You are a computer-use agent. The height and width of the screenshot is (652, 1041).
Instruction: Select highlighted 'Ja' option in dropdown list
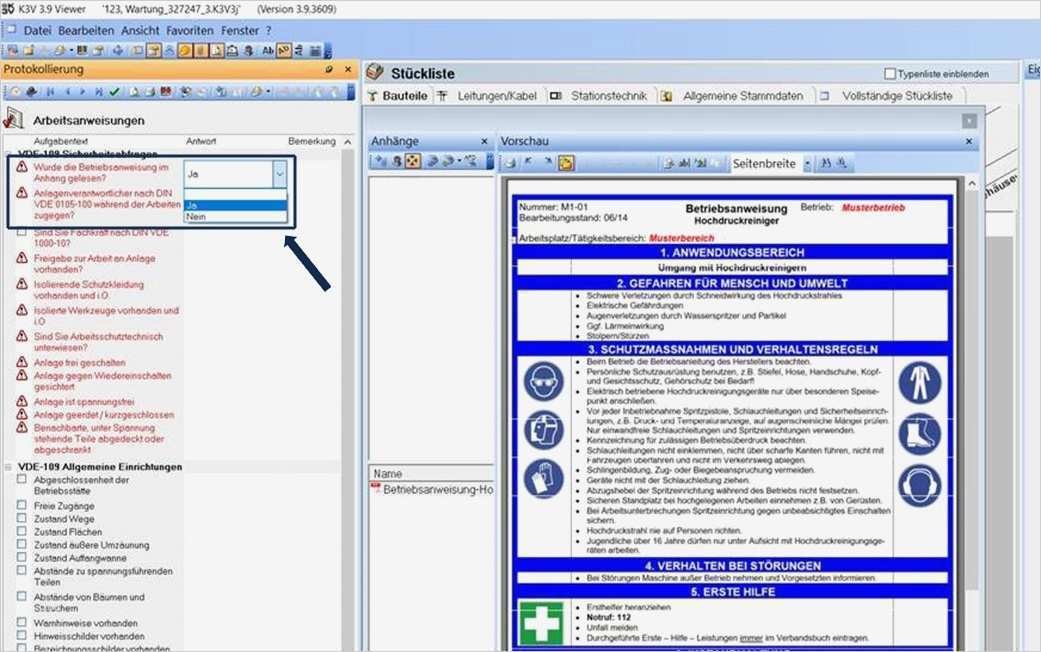click(235, 205)
